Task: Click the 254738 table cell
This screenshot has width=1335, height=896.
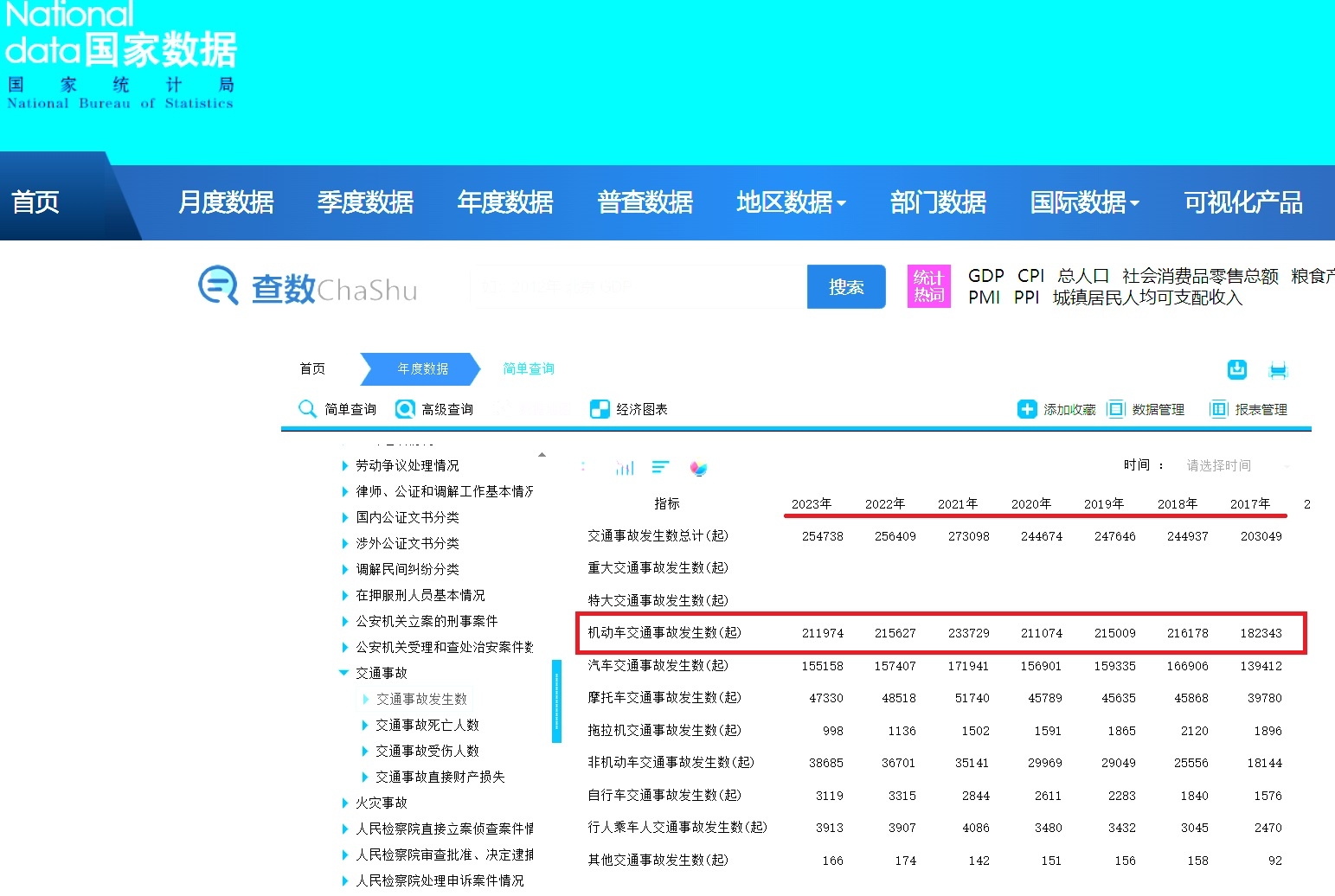Action: coord(823,536)
